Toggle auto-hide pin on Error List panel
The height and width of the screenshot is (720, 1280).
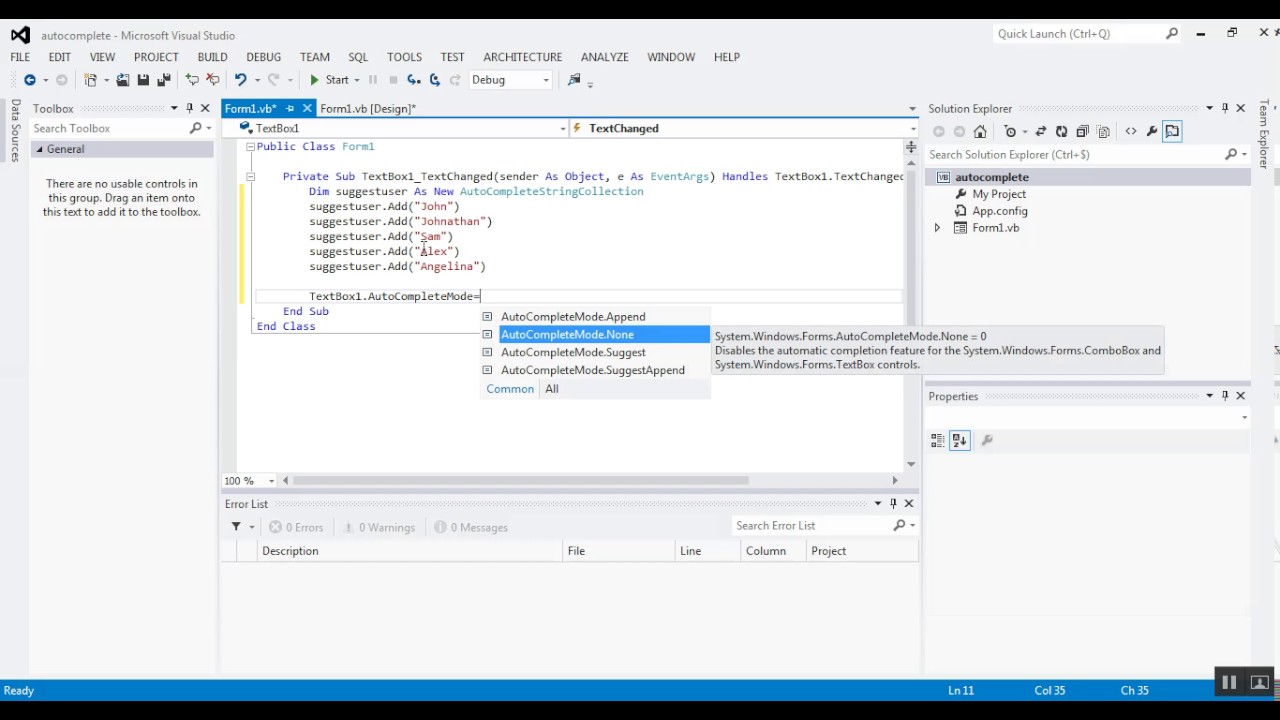[x=893, y=504]
